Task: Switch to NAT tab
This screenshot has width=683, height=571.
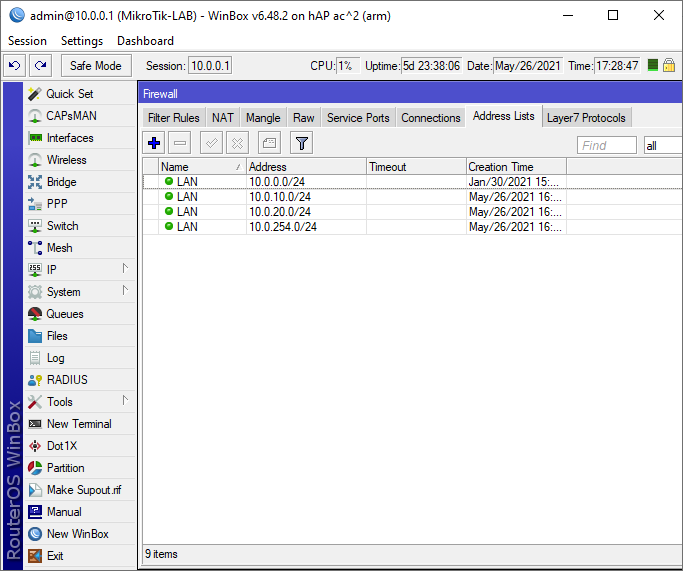Action: [223, 118]
